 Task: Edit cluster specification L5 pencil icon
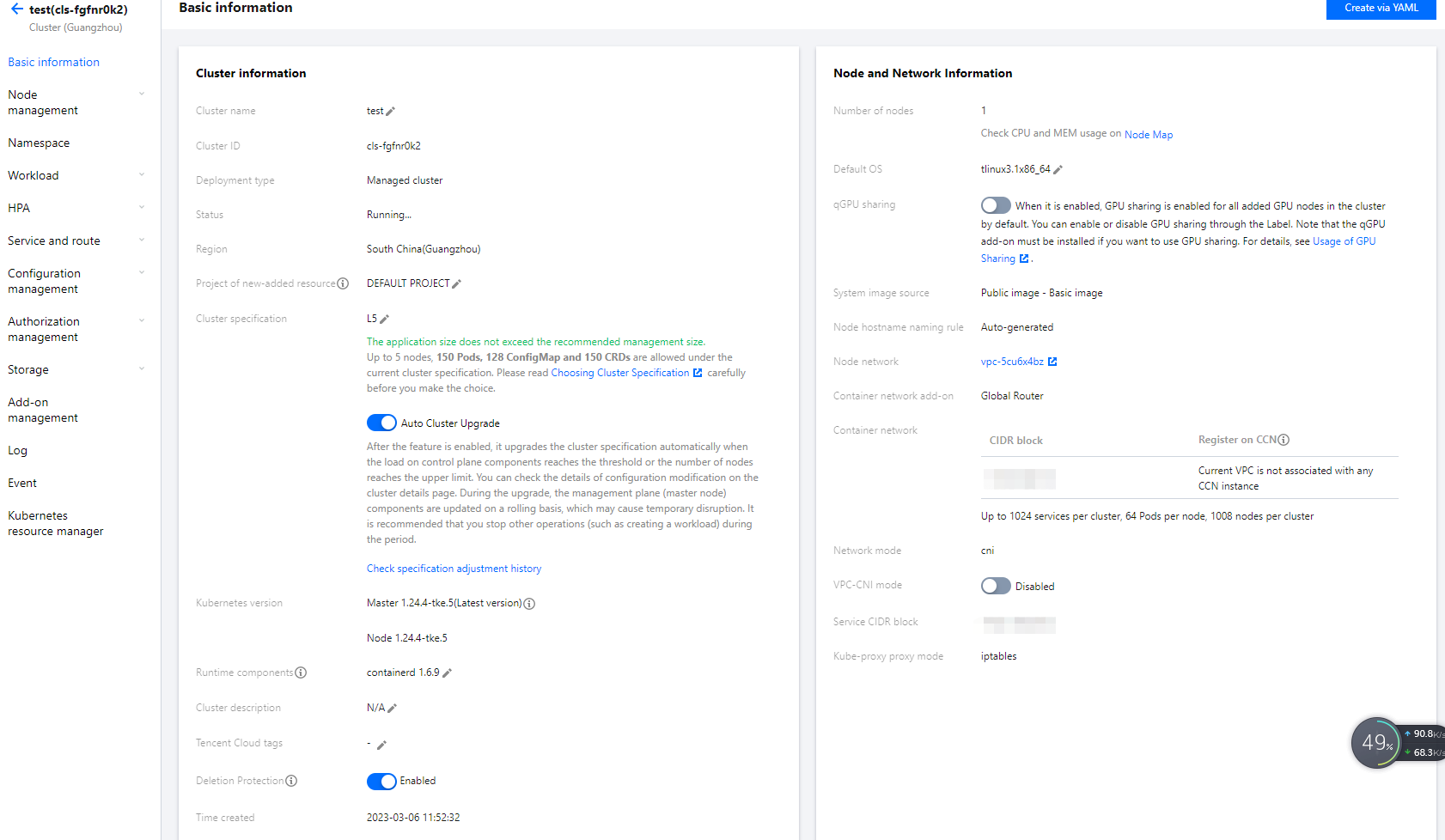[385, 320]
